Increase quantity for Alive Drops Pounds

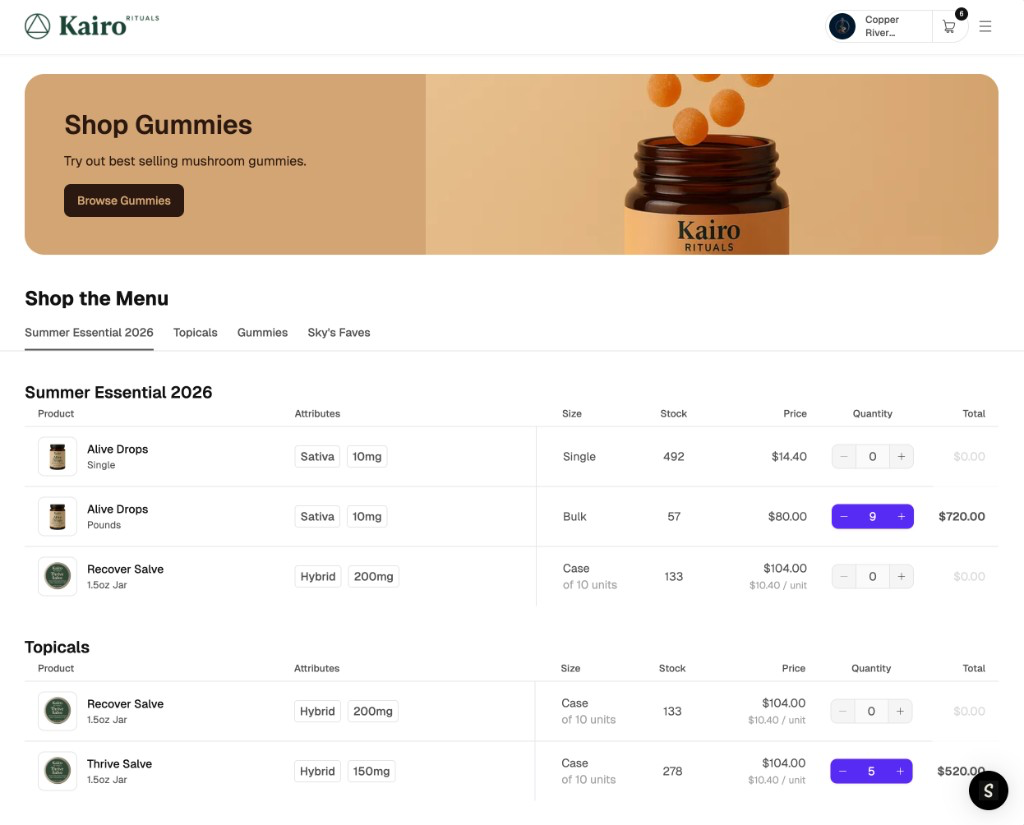click(x=901, y=517)
